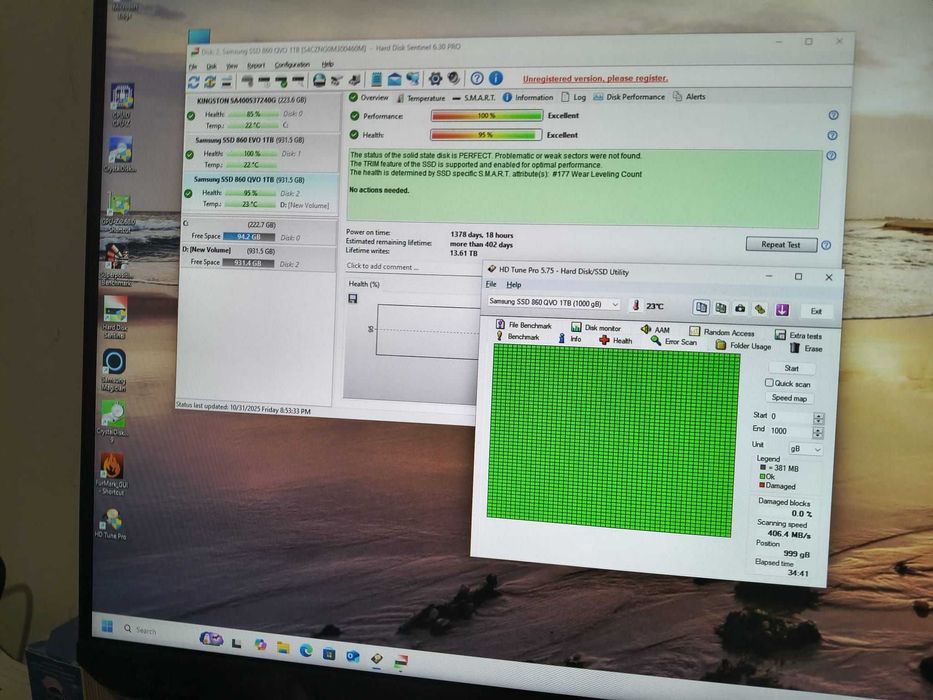Click the Windows Start button on taskbar
This screenshot has width=933, height=700.
tap(107, 626)
